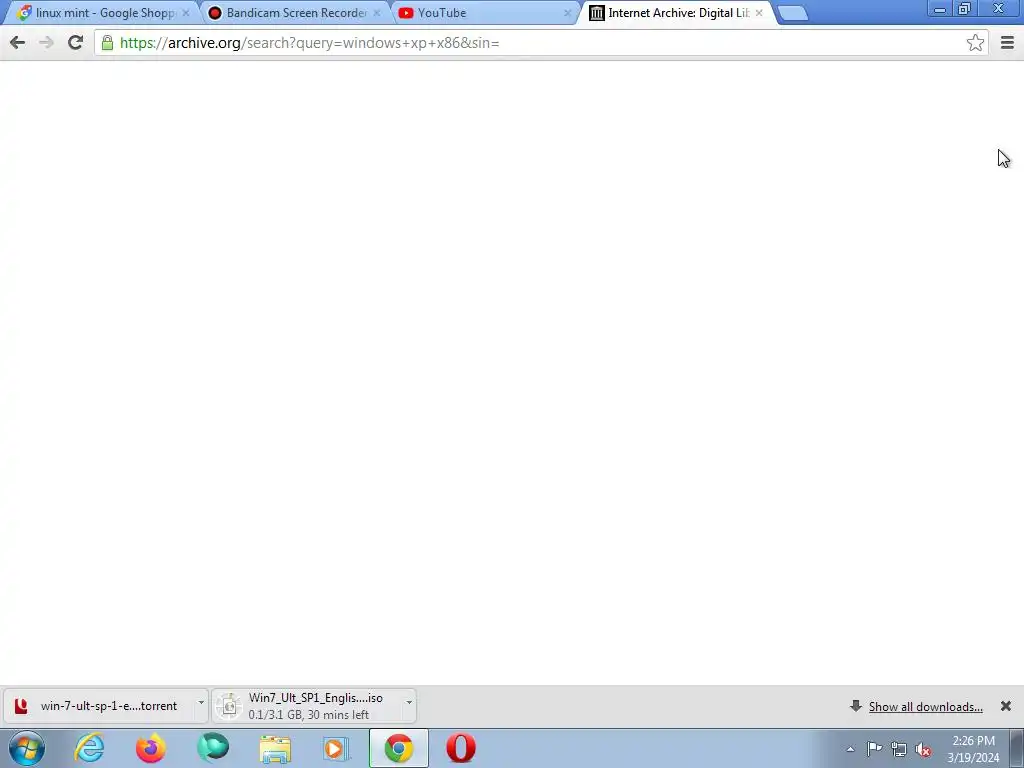Open Windows Media Player from taskbar
The width and height of the screenshot is (1024, 768).
tap(336, 748)
